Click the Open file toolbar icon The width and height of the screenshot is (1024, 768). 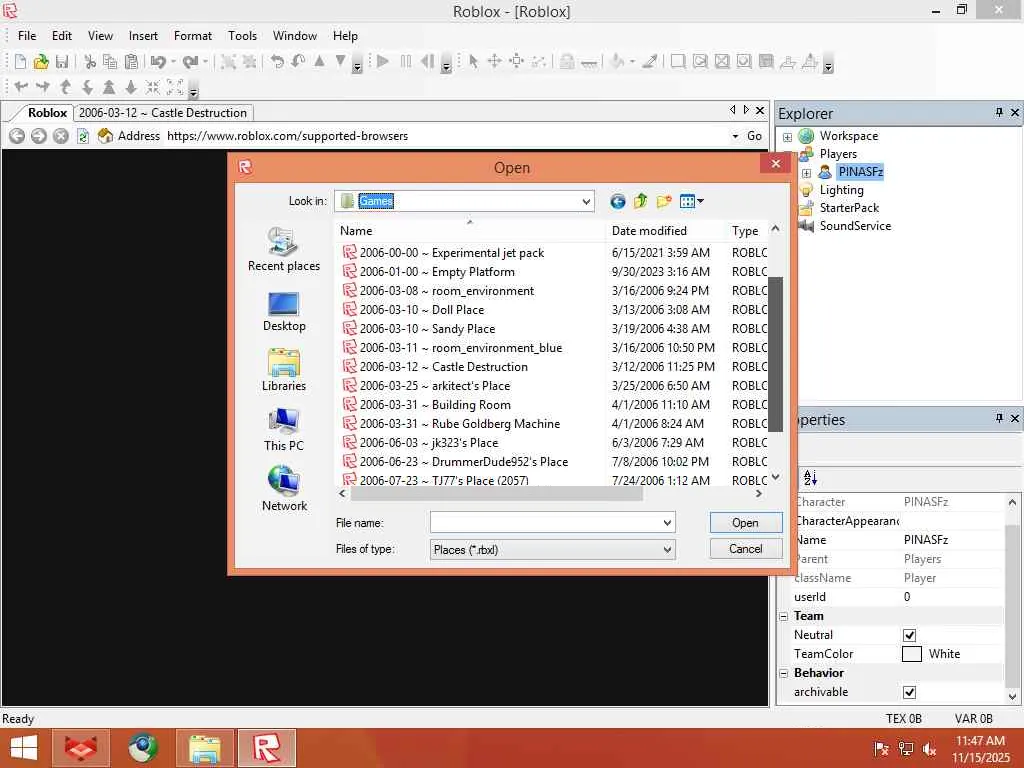41,62
